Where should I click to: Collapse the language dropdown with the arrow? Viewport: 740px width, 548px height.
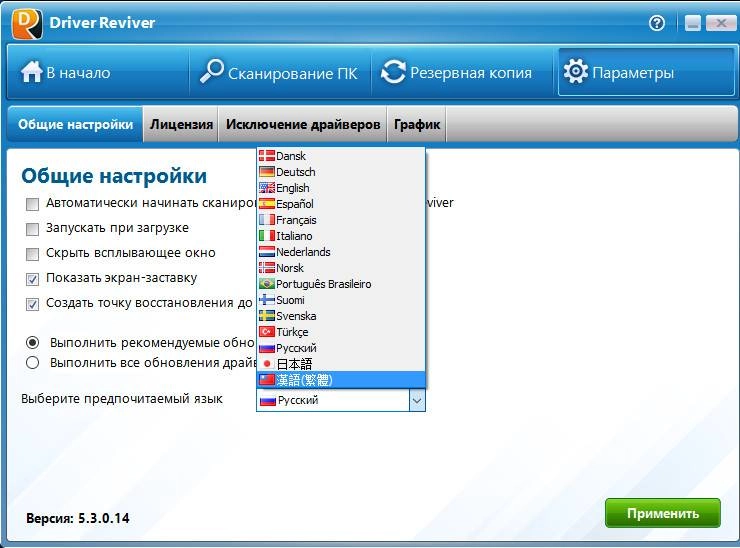pos(417,401)
